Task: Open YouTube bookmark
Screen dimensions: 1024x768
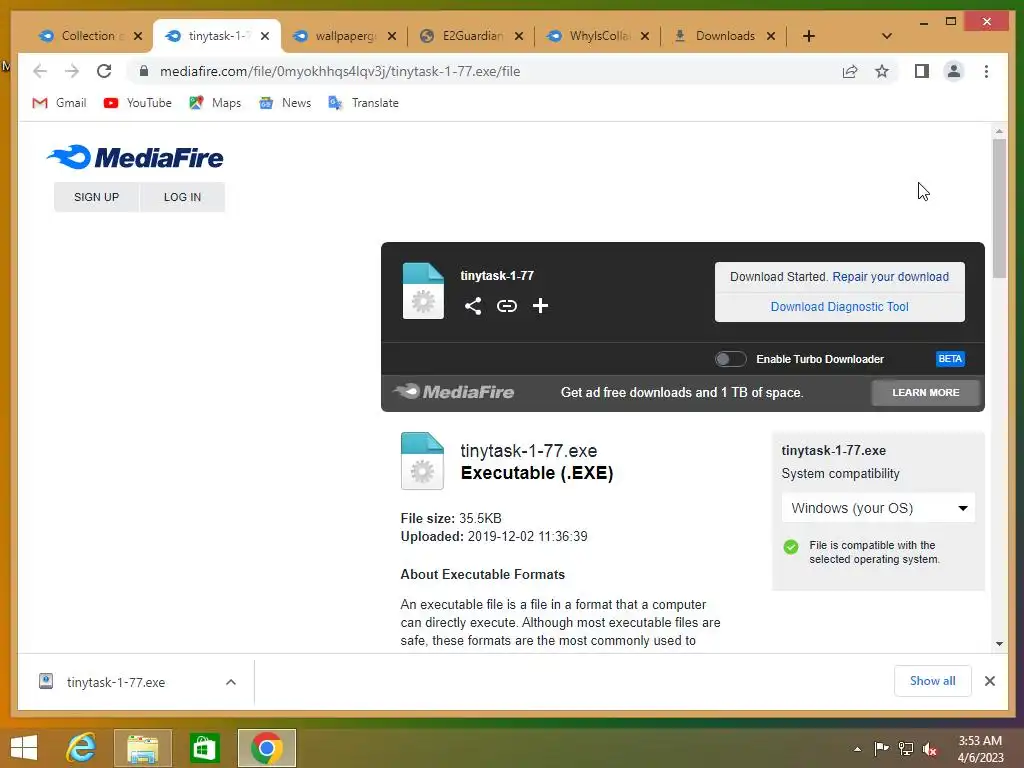Action: 137,103
